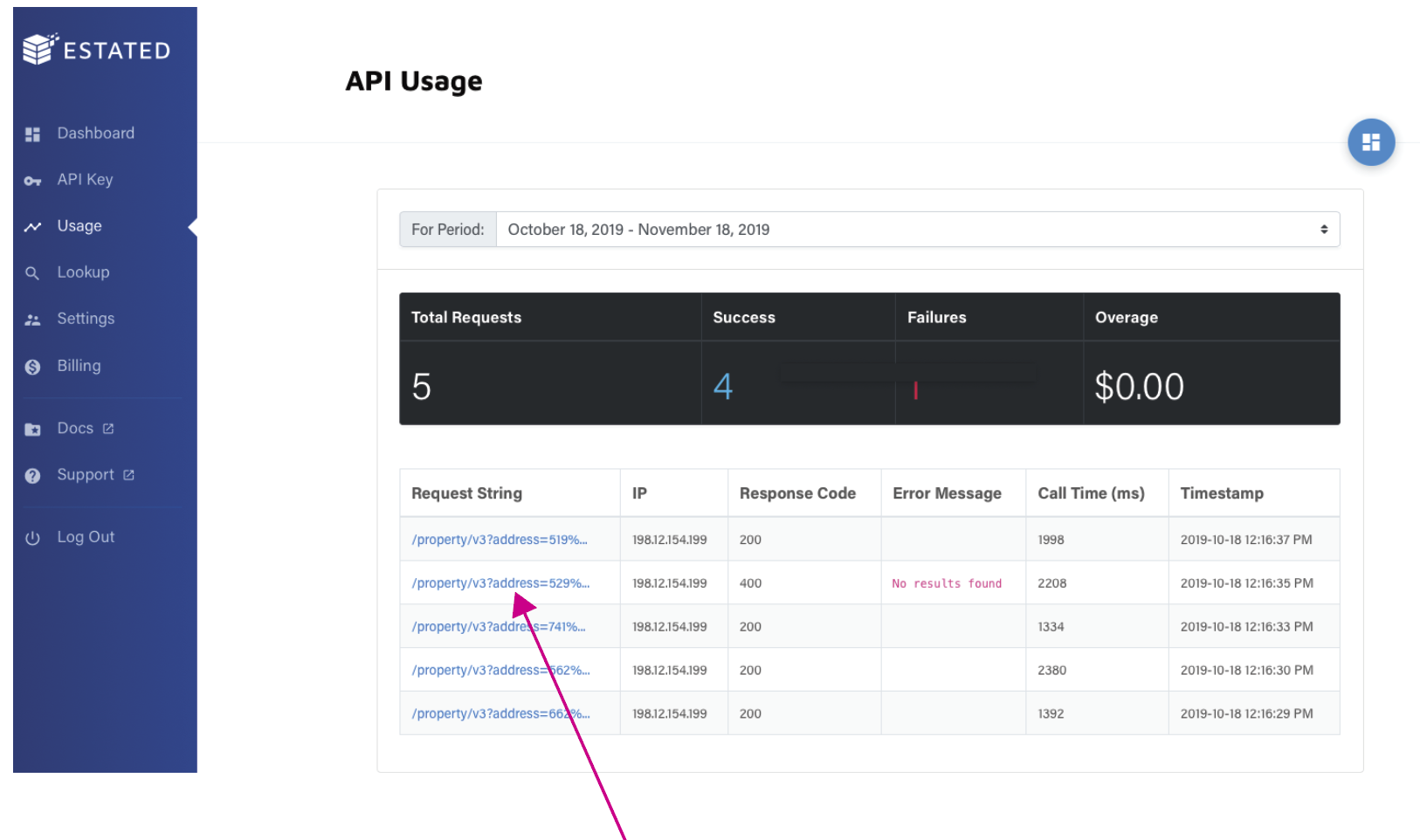Click the Support question mark icon

pyautogui.click(x=33, y=476)
